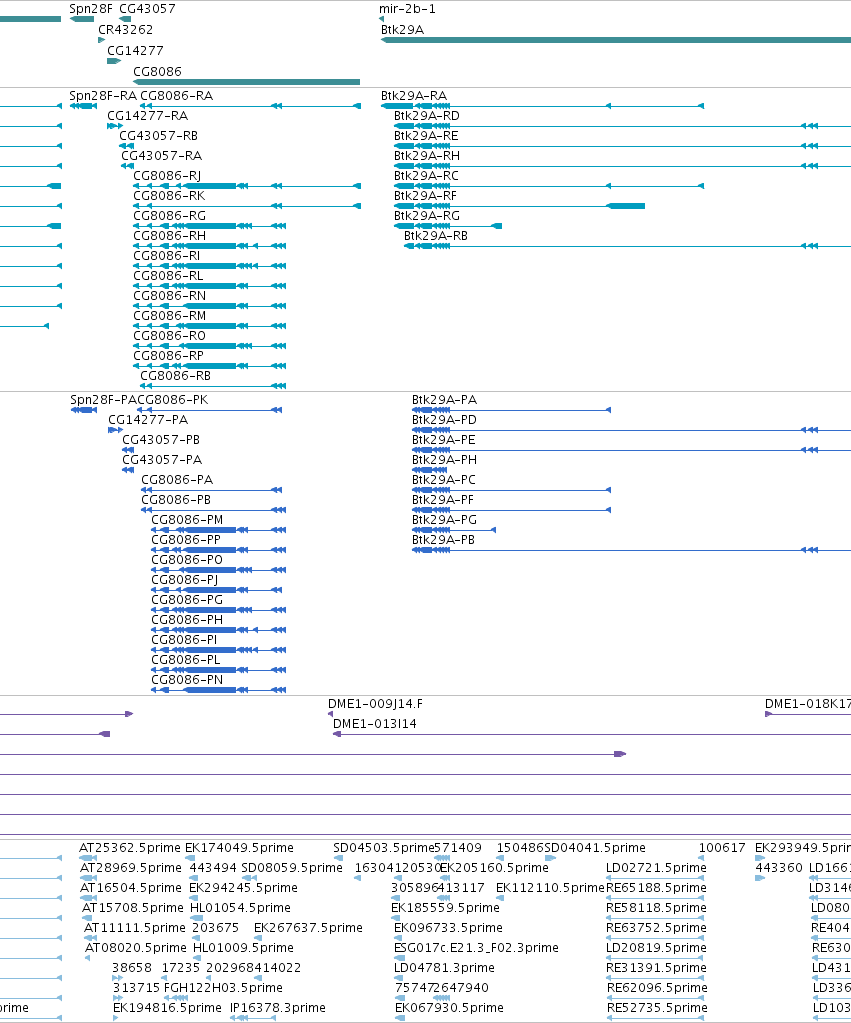The height and width of the screenshot is (1023, 851).
Task: Select protein CG8086-PN
Action: [187, 680]
